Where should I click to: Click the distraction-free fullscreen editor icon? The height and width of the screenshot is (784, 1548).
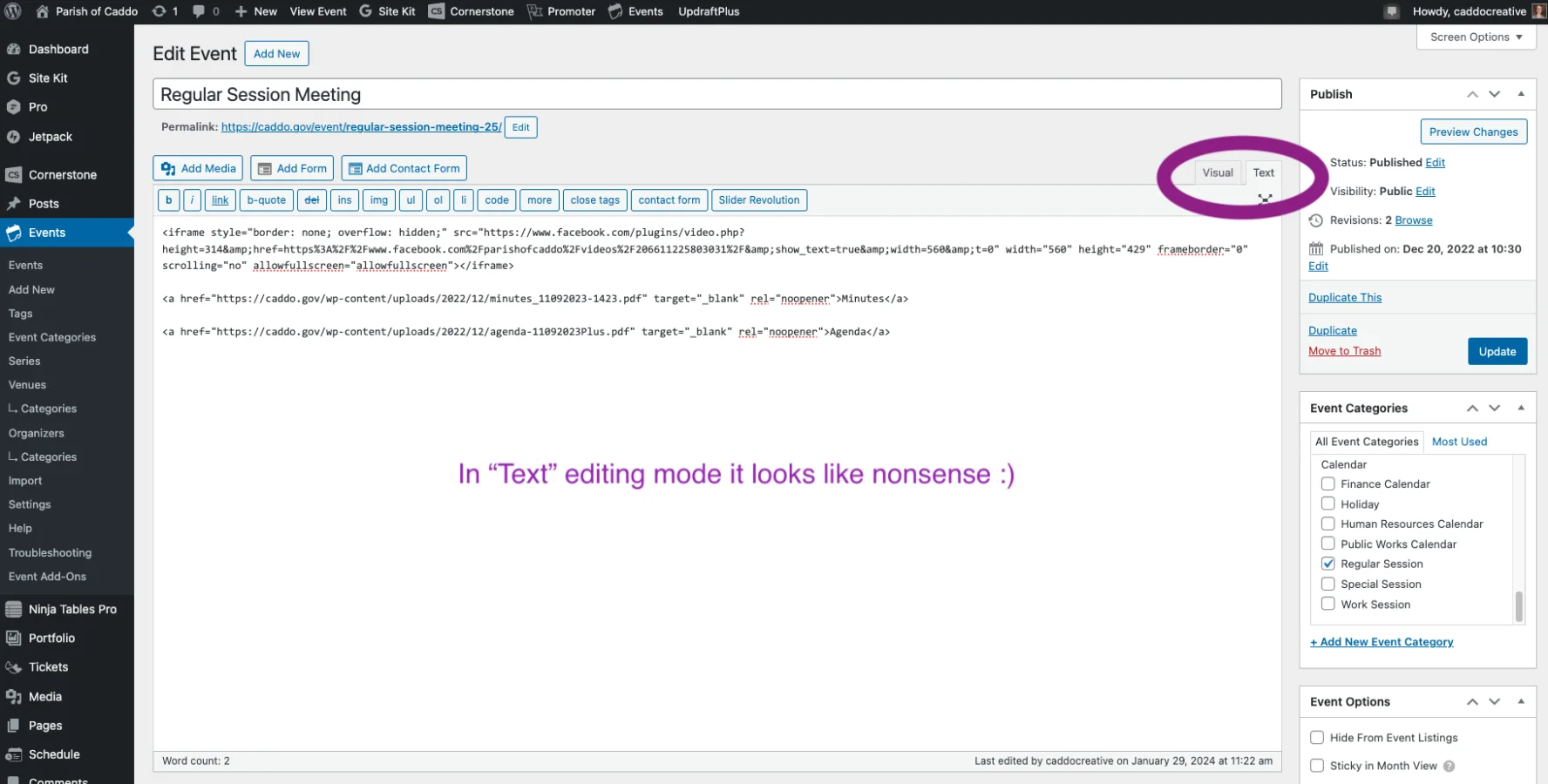(1265, 199)
